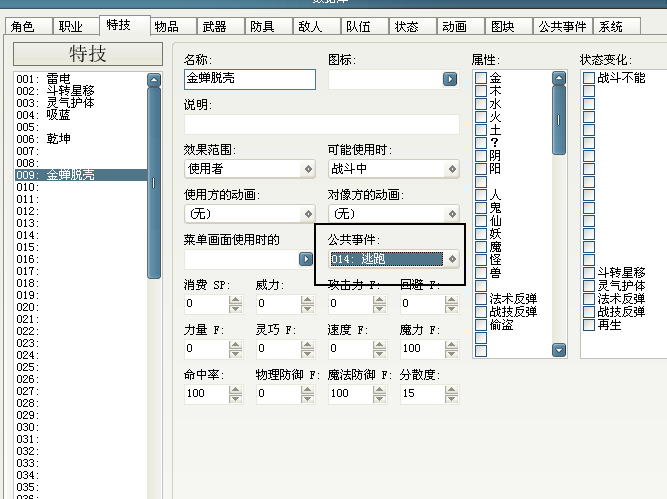Switch to the 动画 tab
The width and height of the screenshot is (667, 499).
pos(461,26)
